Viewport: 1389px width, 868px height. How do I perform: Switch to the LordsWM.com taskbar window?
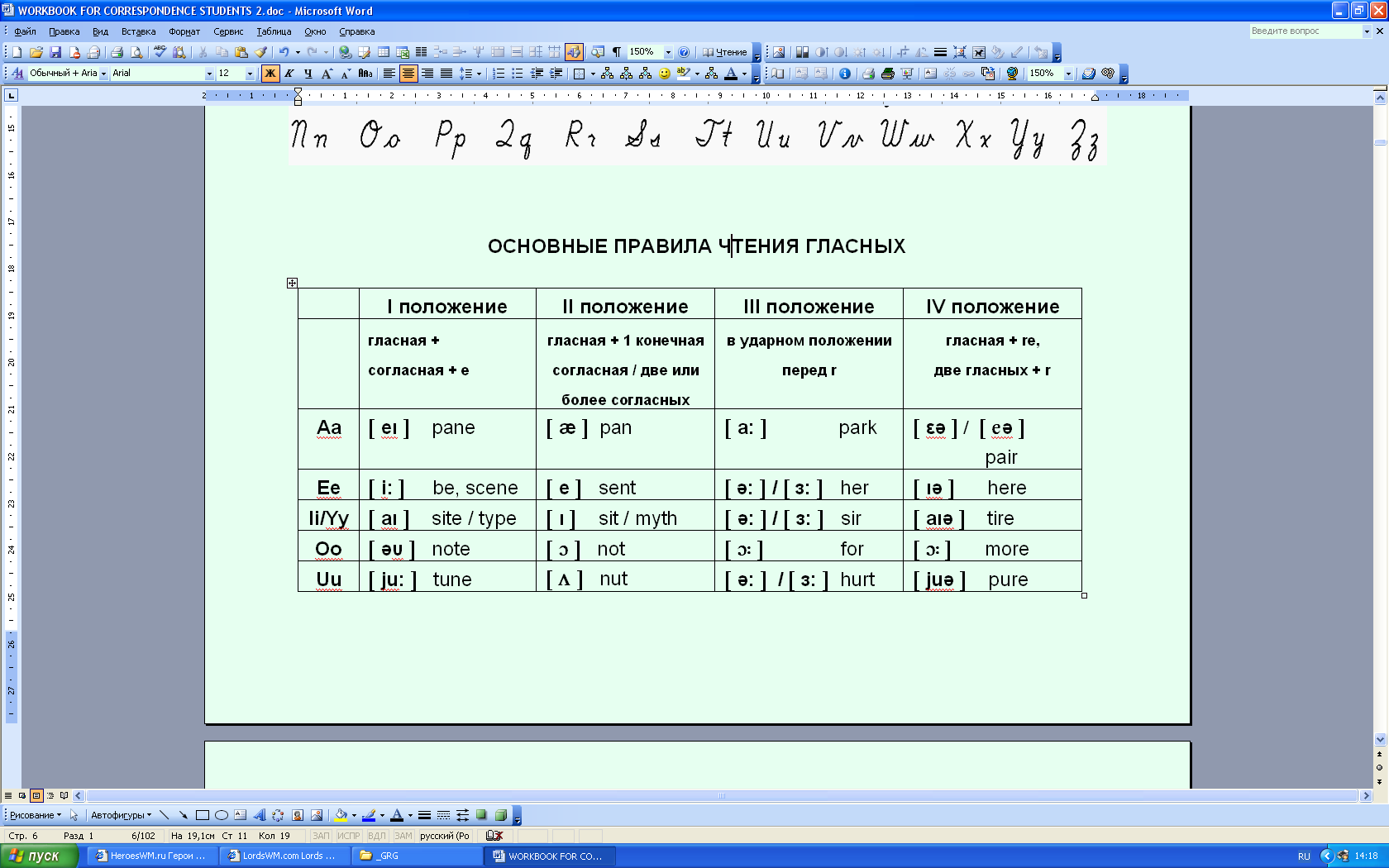[x=284, y=856]
